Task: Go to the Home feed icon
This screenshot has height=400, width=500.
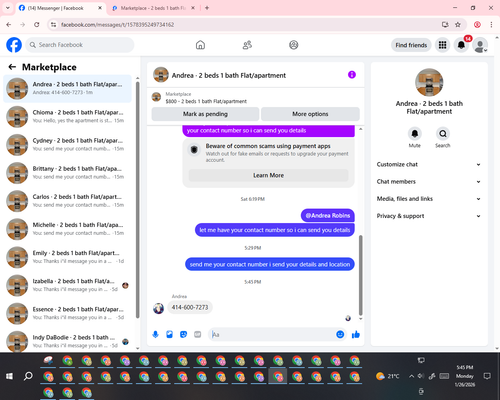Action: [x=200, y=45]
